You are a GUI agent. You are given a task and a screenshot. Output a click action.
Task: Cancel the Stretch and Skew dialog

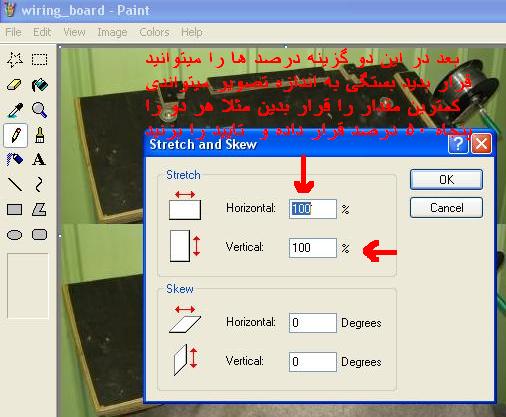[446, 208]
